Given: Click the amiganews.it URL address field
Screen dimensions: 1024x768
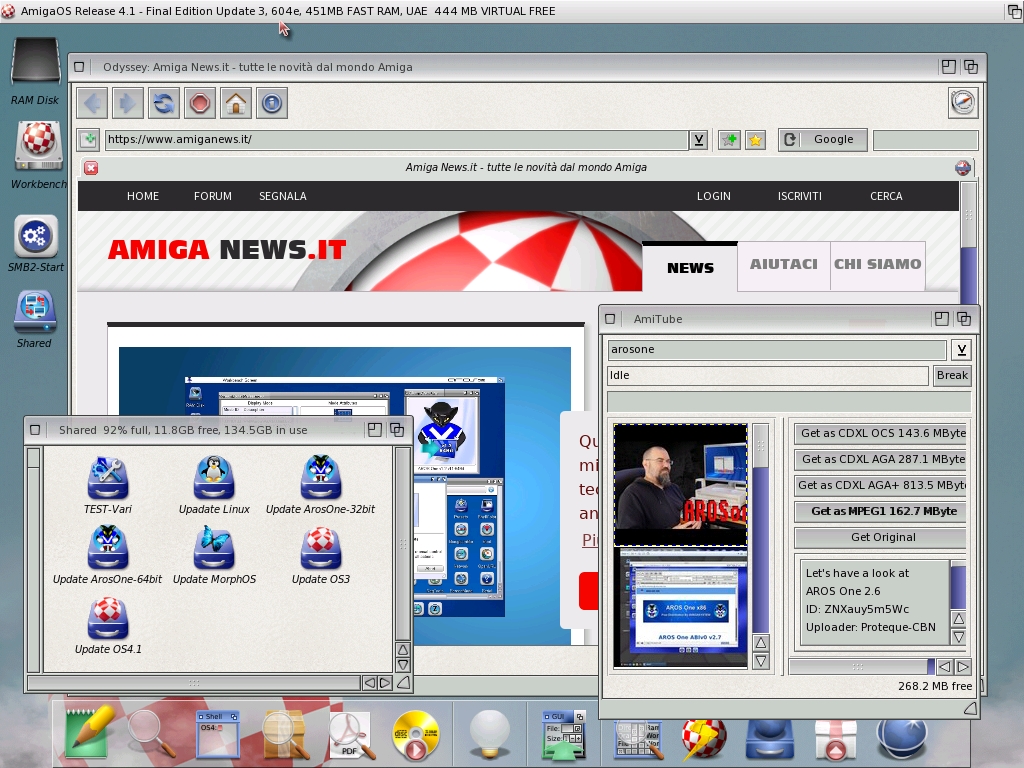Looking at the screenshot, I should 396,140.
